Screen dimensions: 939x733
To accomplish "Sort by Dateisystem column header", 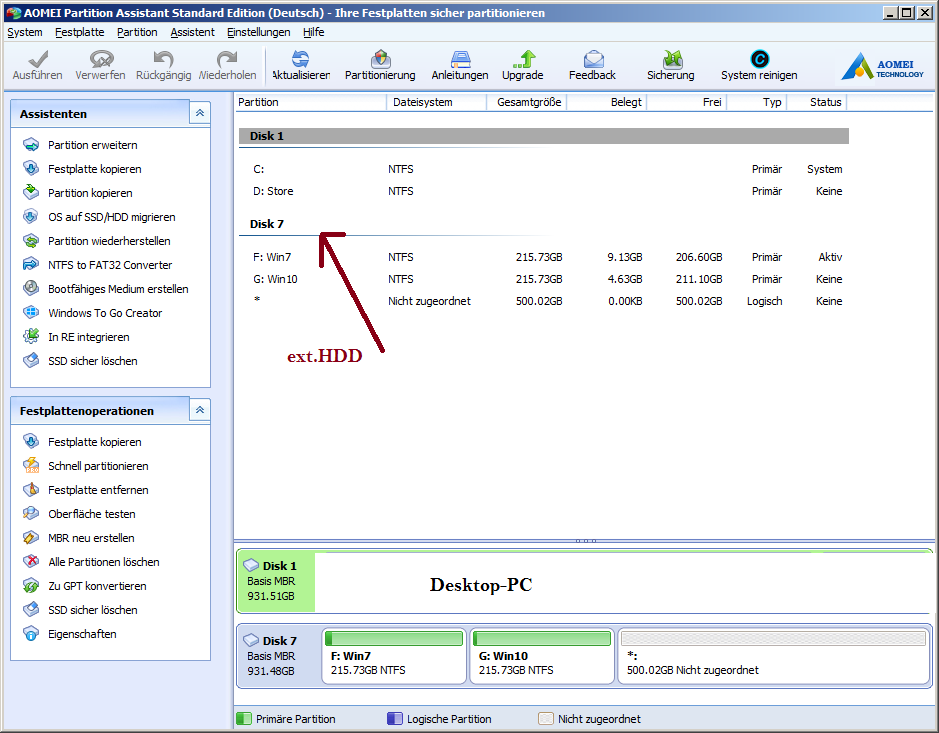I will [437, 102].
